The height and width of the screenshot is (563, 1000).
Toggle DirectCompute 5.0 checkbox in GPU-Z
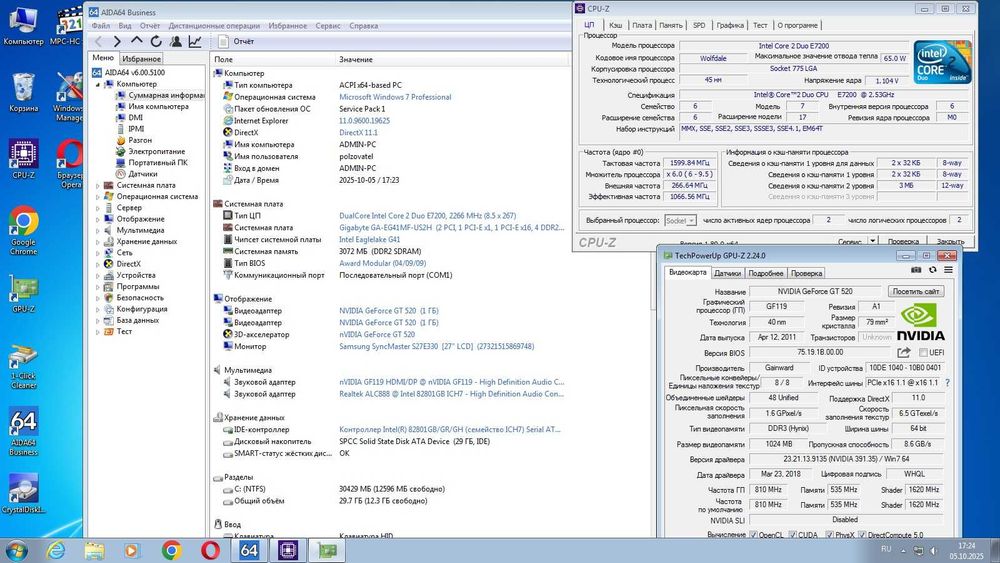pos(862,535)
